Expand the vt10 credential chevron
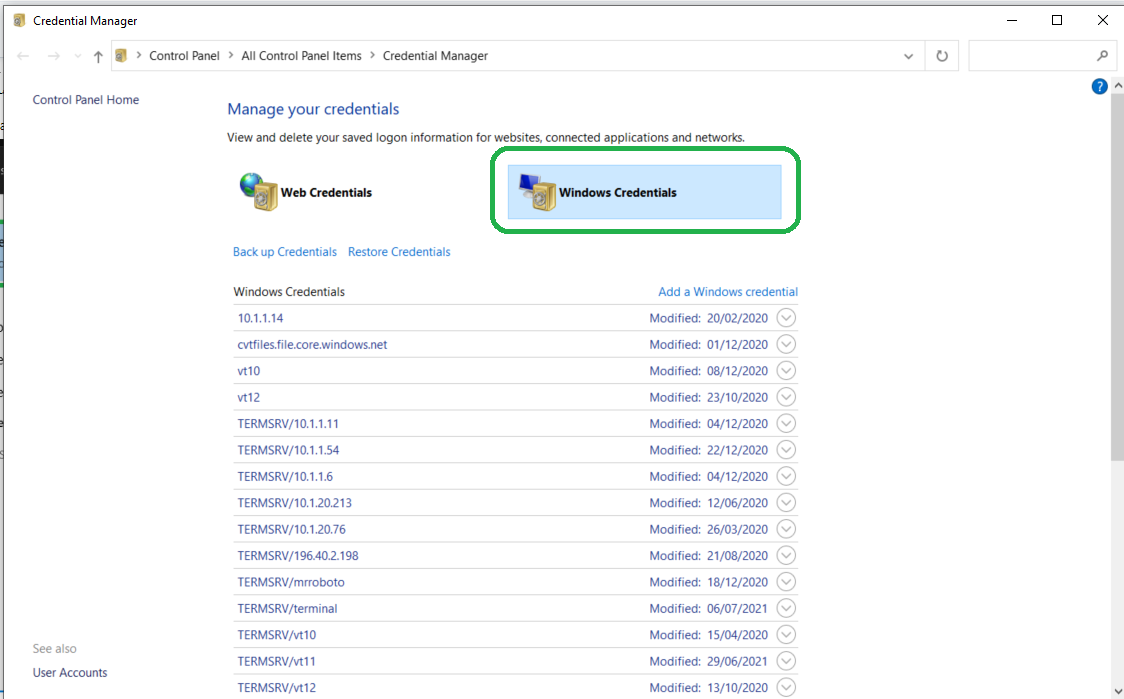The image size is (1124, 699). (x=786, y=371)
